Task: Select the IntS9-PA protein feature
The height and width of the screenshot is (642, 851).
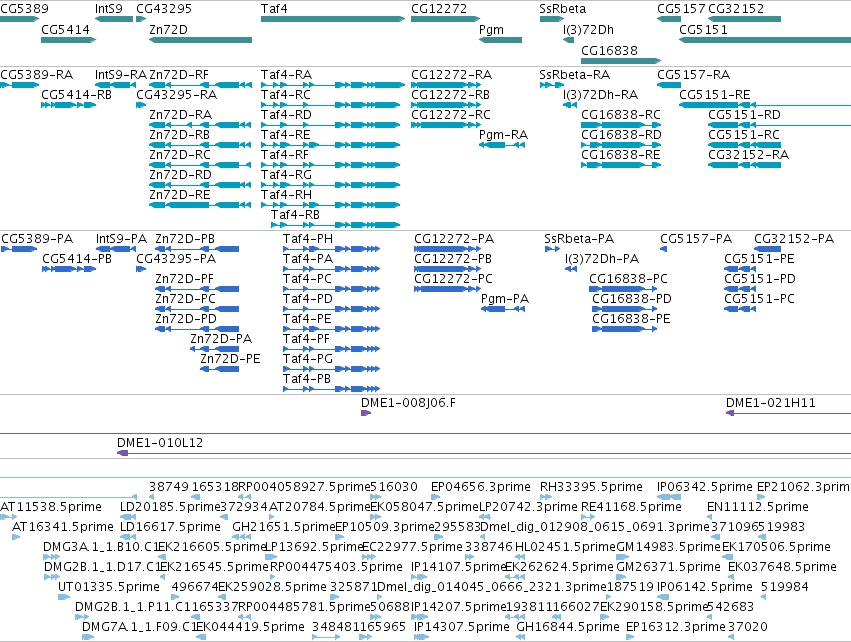Action: pos(116,249)
